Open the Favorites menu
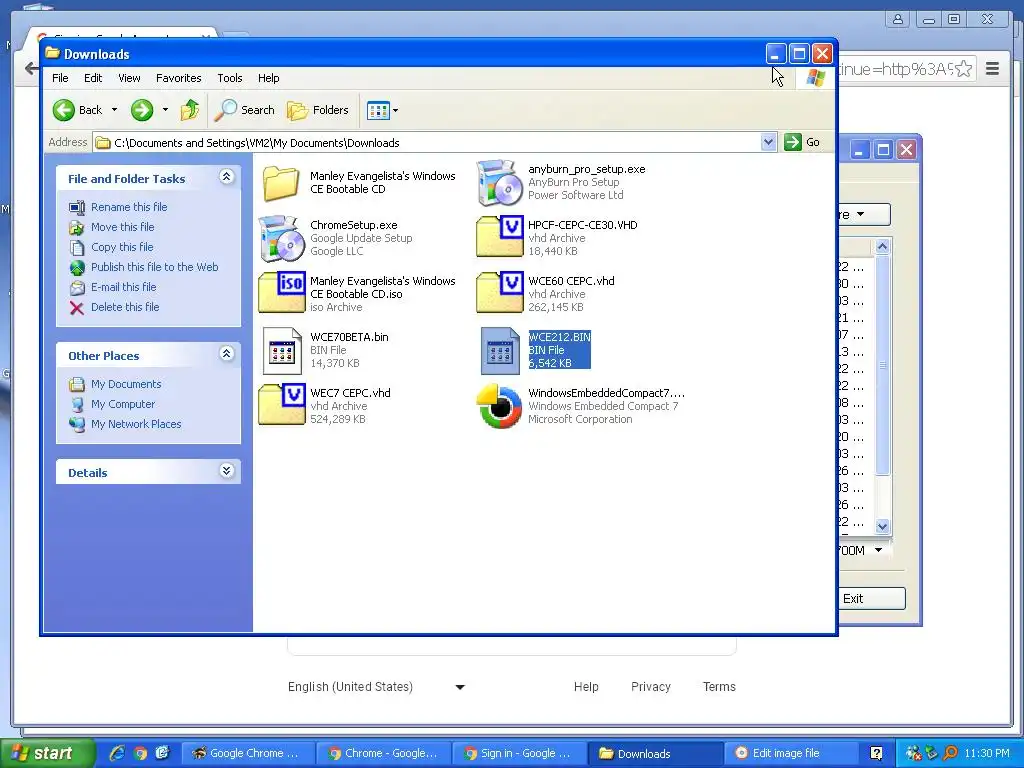 tap(178, 78)
